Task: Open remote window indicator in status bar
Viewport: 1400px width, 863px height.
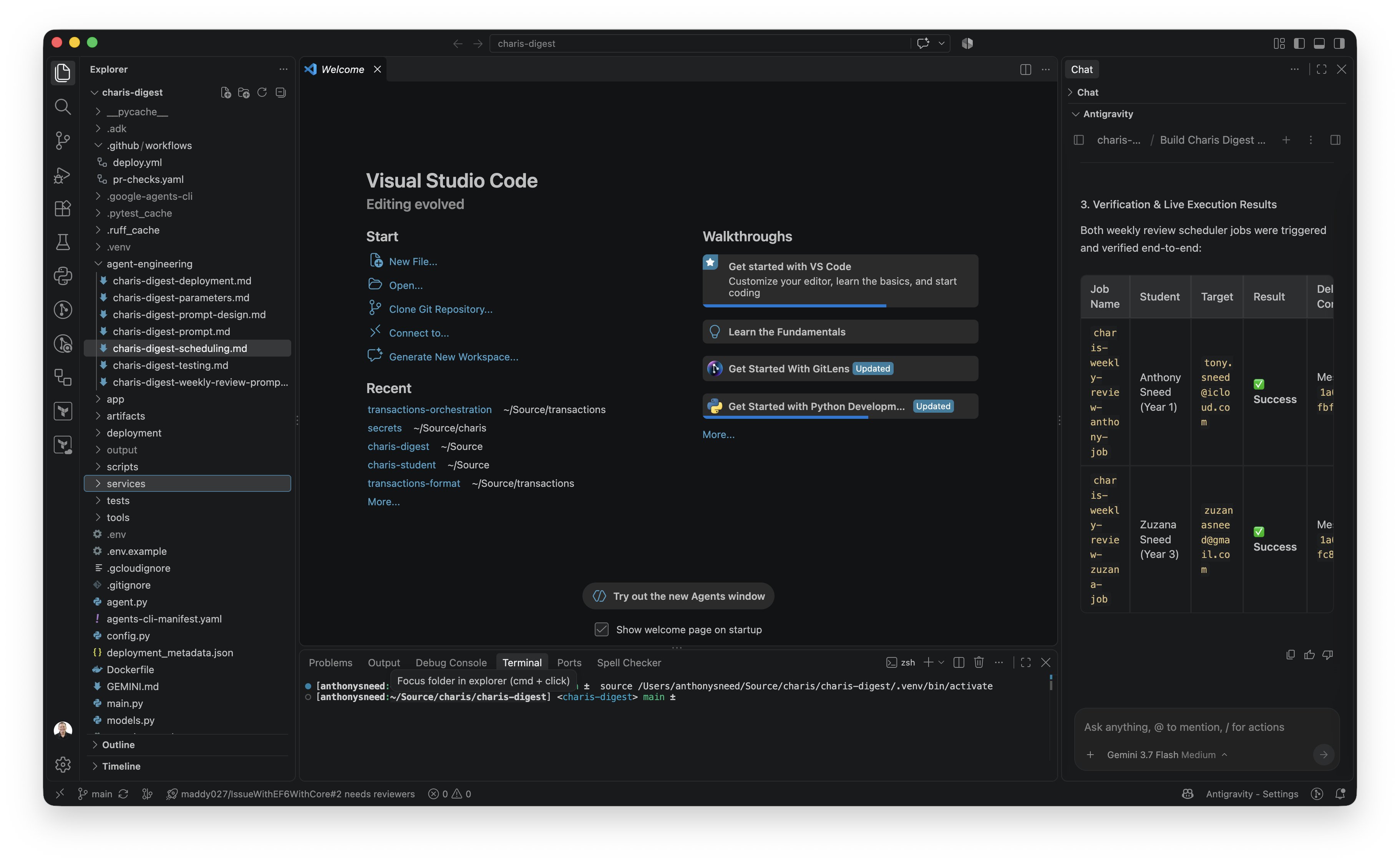Action: click(60, 794)
